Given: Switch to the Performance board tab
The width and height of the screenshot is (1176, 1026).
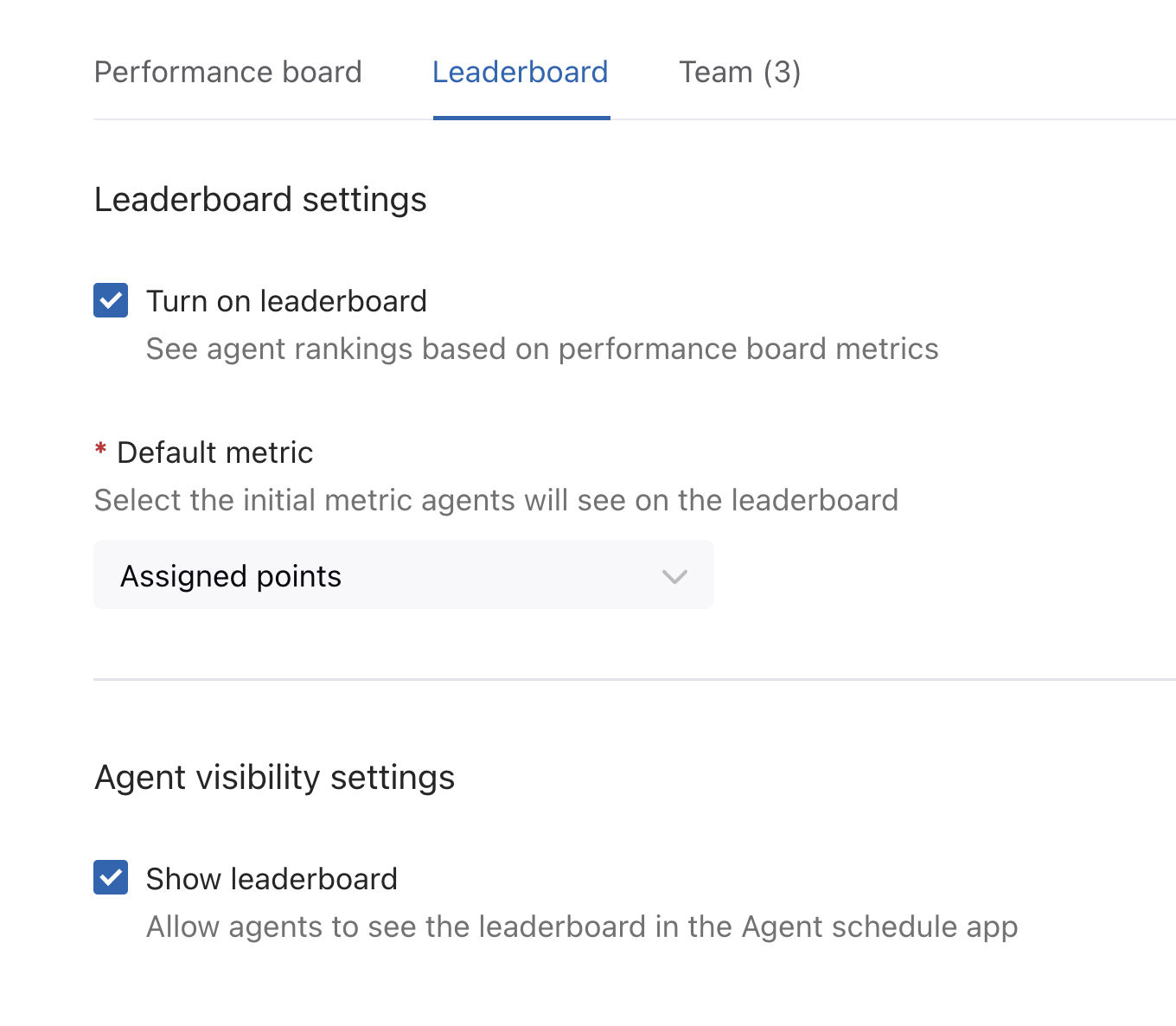Looking at the screenshot, I should [x=227, y=72].
